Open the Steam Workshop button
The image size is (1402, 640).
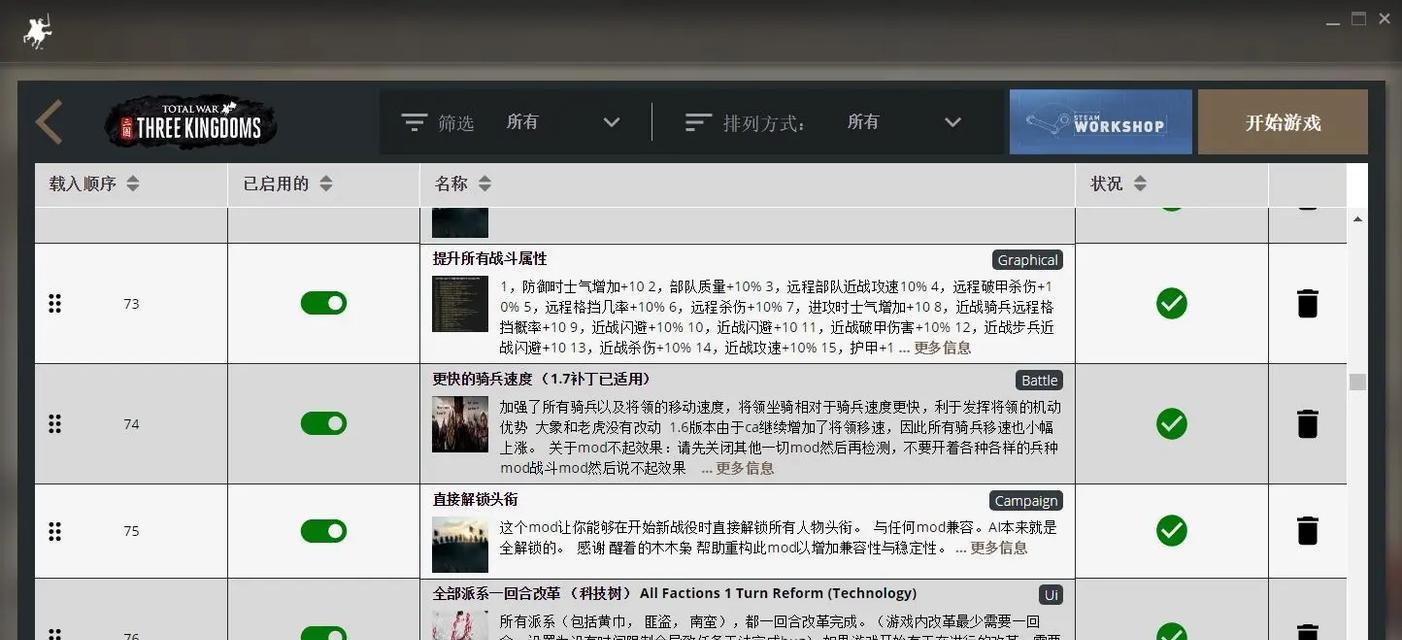[1100, 122]
